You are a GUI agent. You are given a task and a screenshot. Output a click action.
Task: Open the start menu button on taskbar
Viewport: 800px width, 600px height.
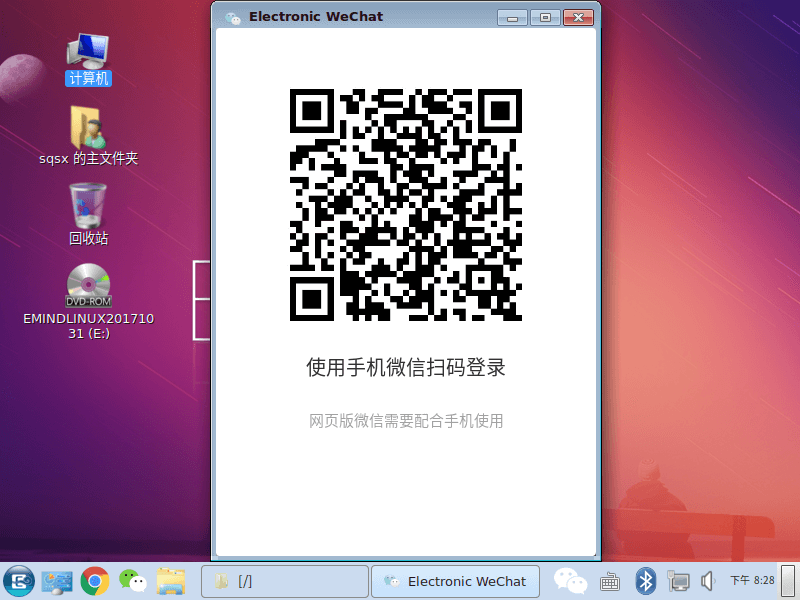tap(19, 581)
